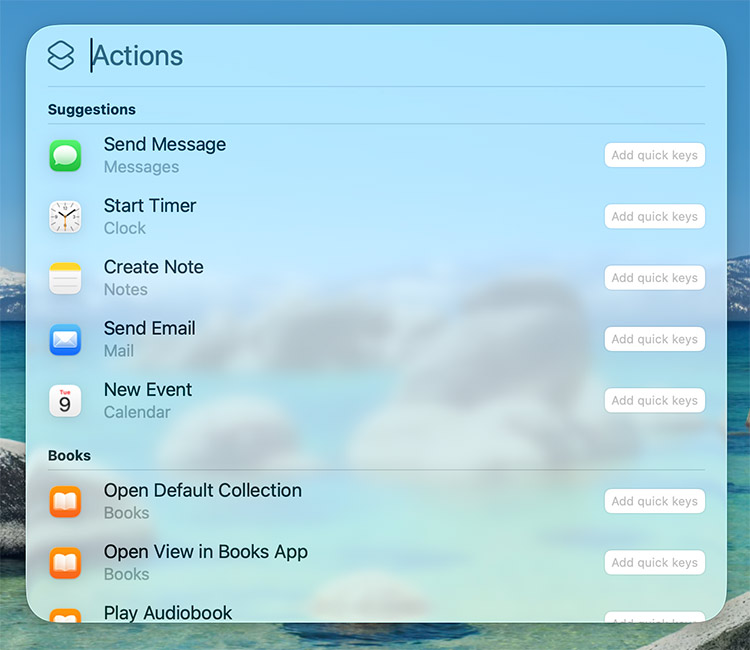Click the Books icon for Open Default Collection

(65, 502)
